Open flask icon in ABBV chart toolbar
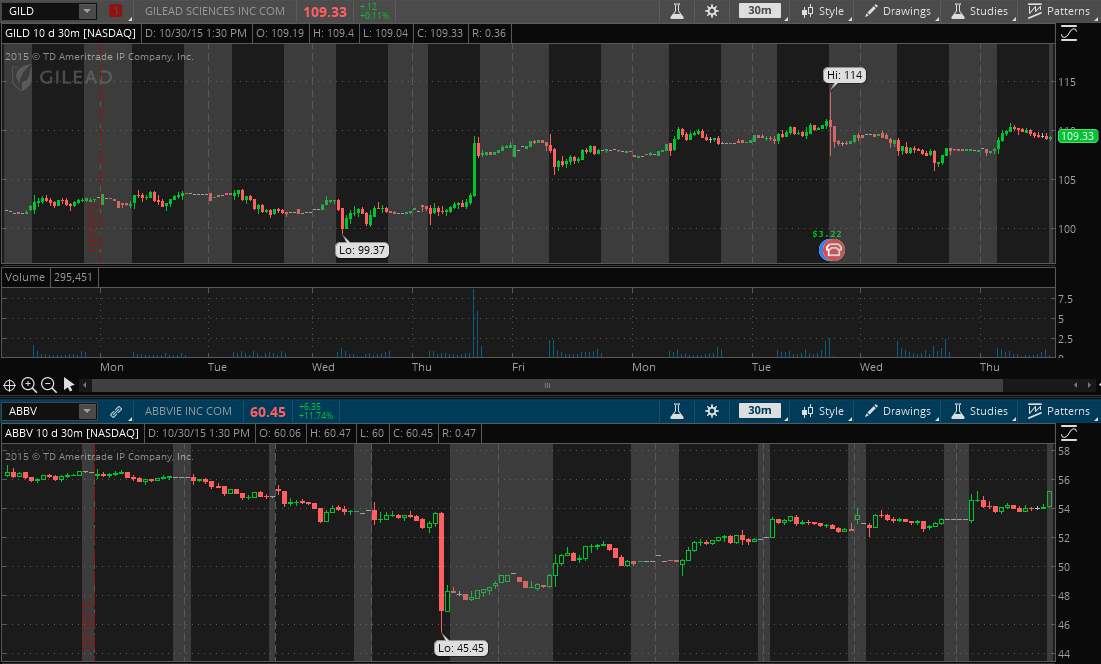 click(x=677, y=411)
